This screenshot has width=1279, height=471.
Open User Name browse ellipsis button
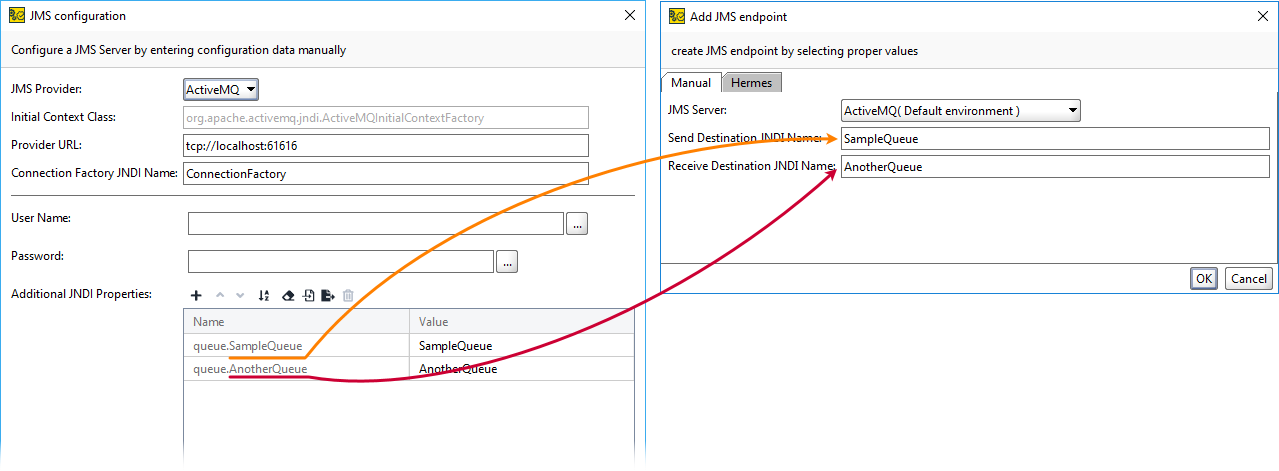click(577, 223)
